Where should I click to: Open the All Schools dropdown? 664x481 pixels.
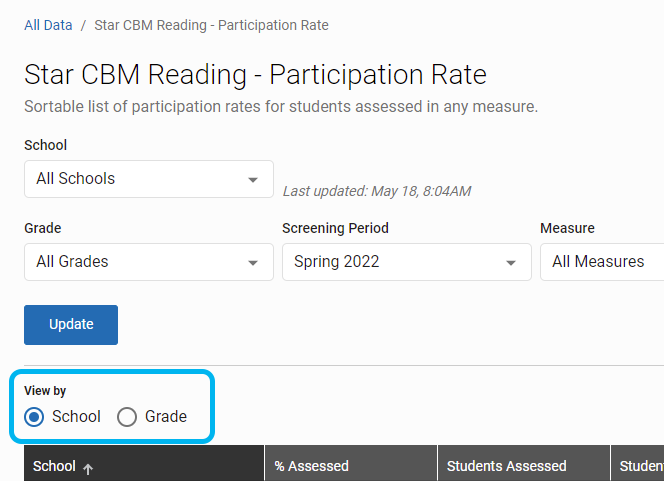point(149,179)
